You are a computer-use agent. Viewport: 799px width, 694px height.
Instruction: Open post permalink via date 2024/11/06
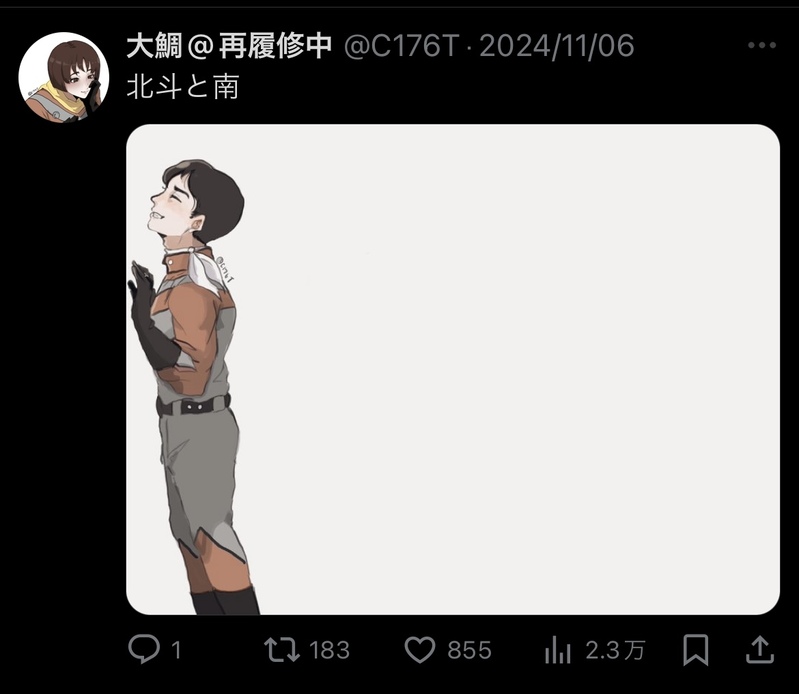[x=556, y=46]
